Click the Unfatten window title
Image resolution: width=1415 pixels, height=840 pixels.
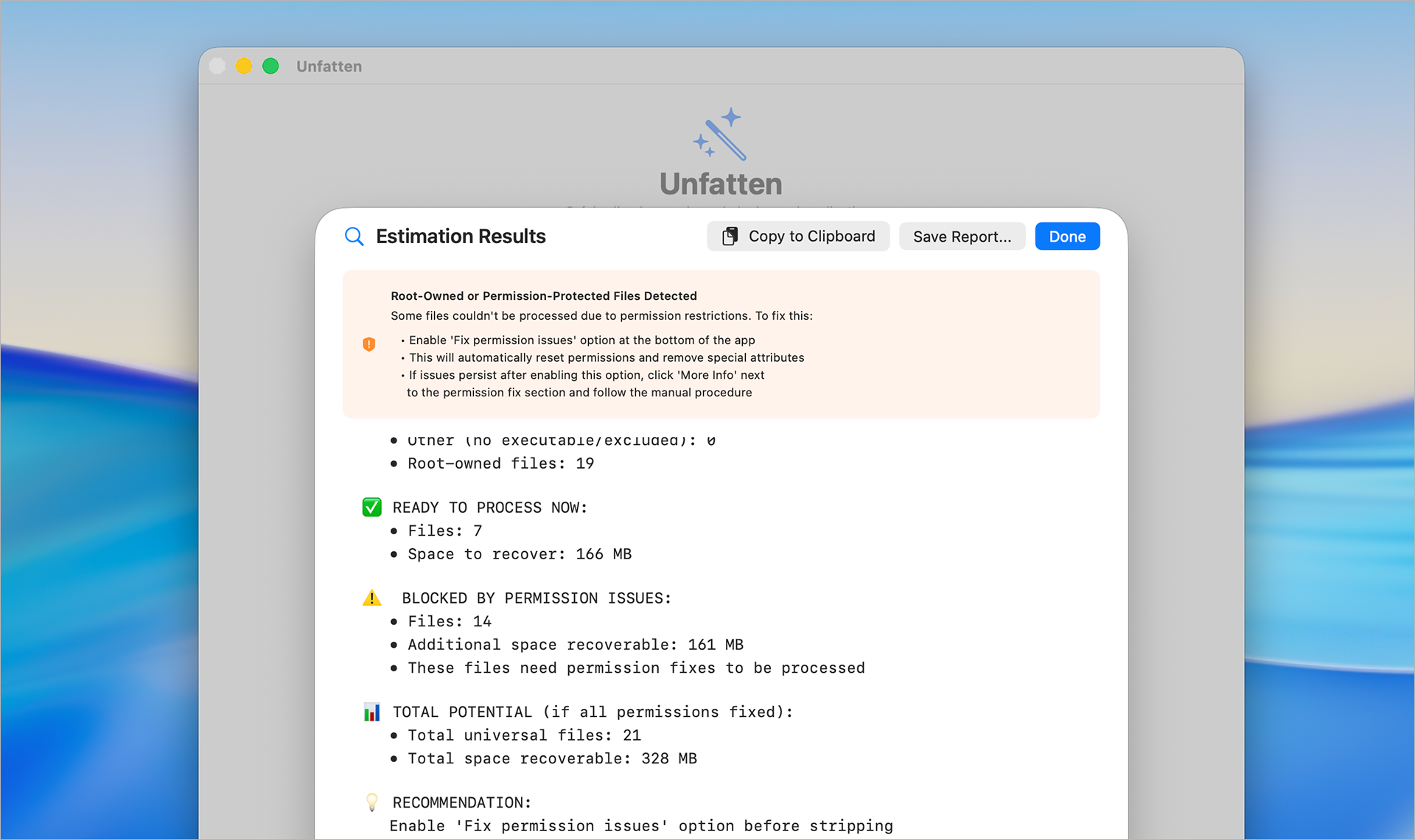click(x=329, y=66)
